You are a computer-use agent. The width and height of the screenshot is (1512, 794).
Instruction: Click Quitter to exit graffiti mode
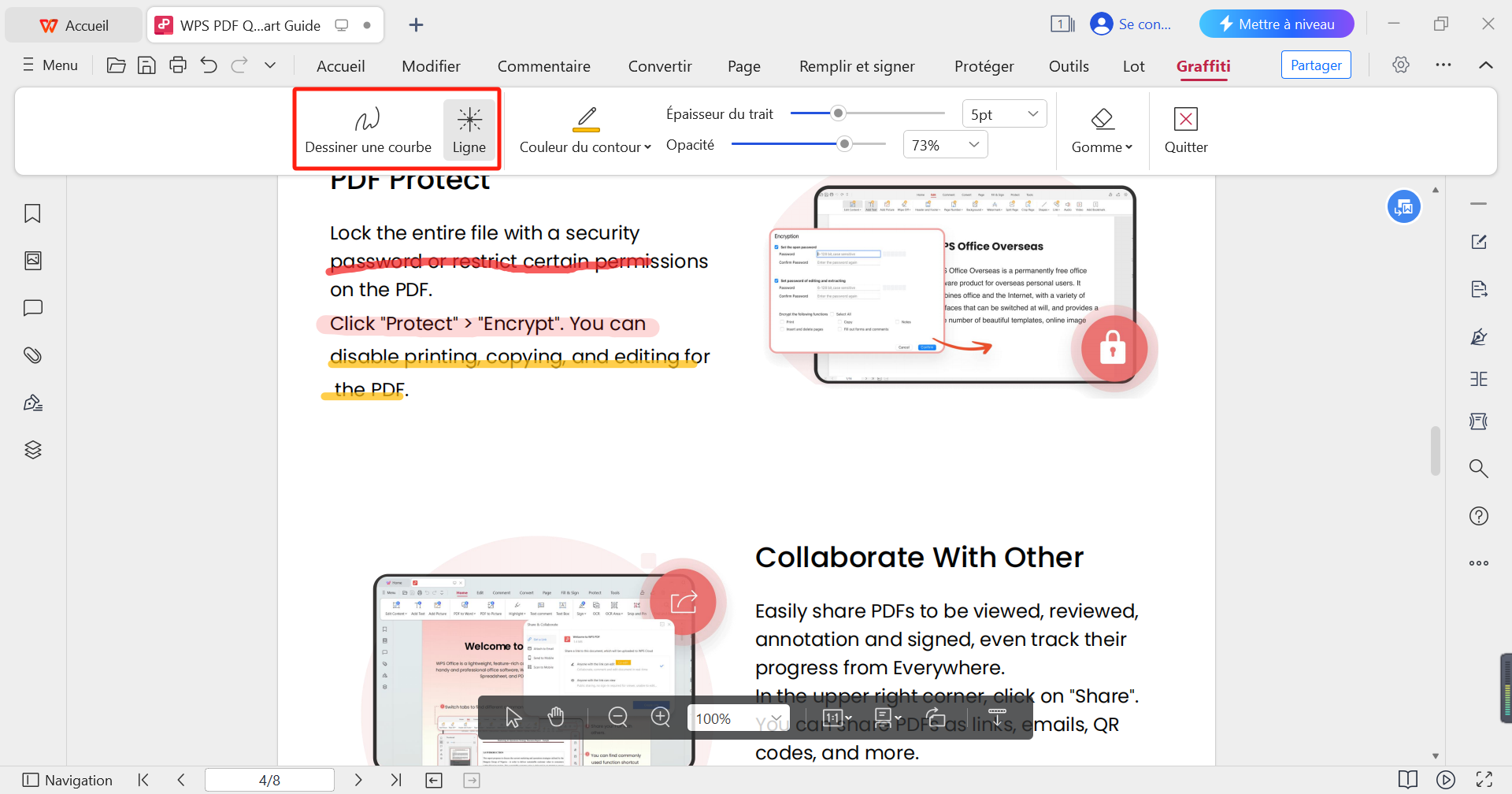click(1186, 130)
